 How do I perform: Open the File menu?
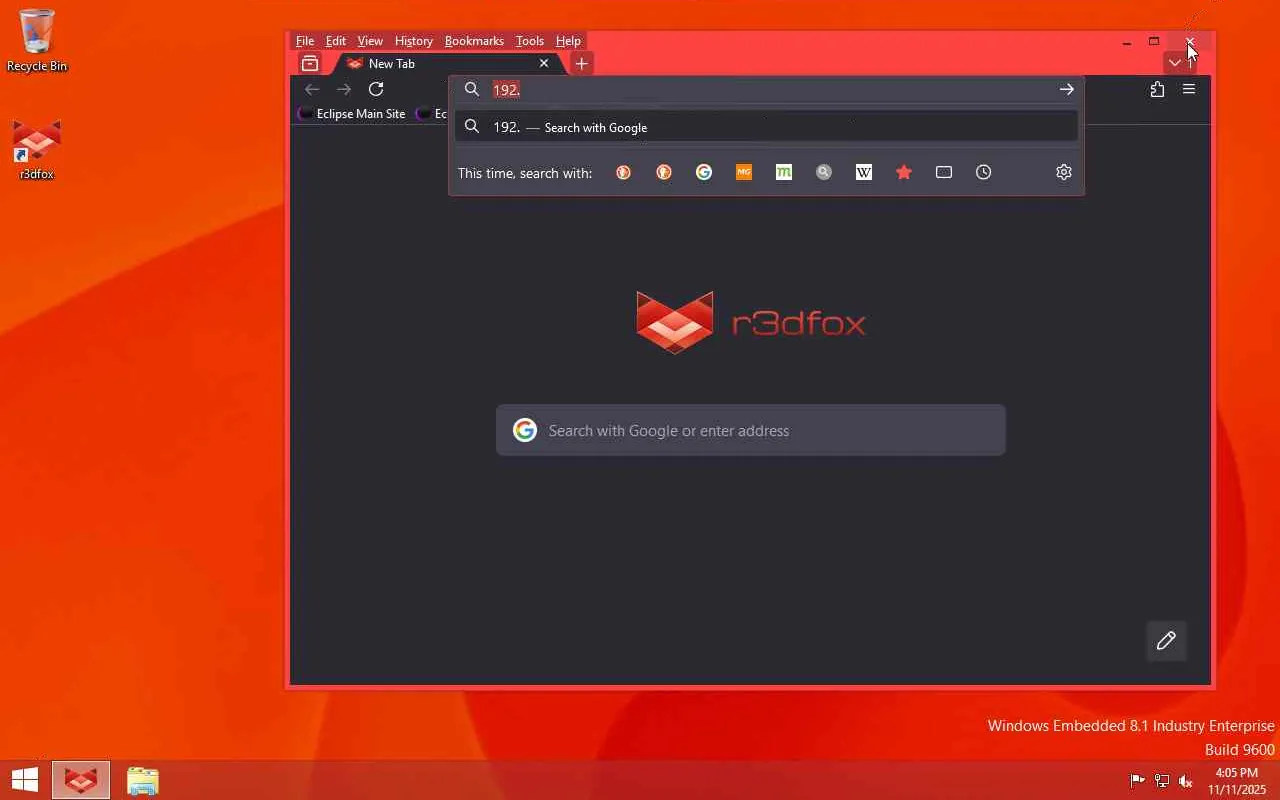click(305, 41)
